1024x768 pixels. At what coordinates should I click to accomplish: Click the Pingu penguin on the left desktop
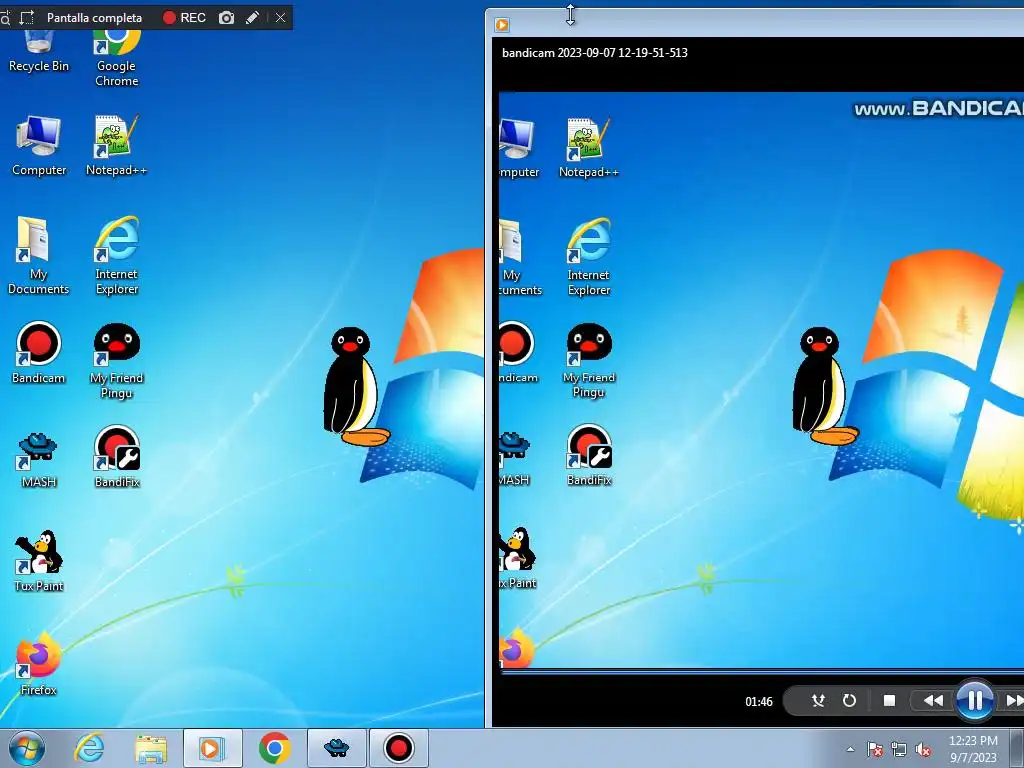click(x=355, y=387)
